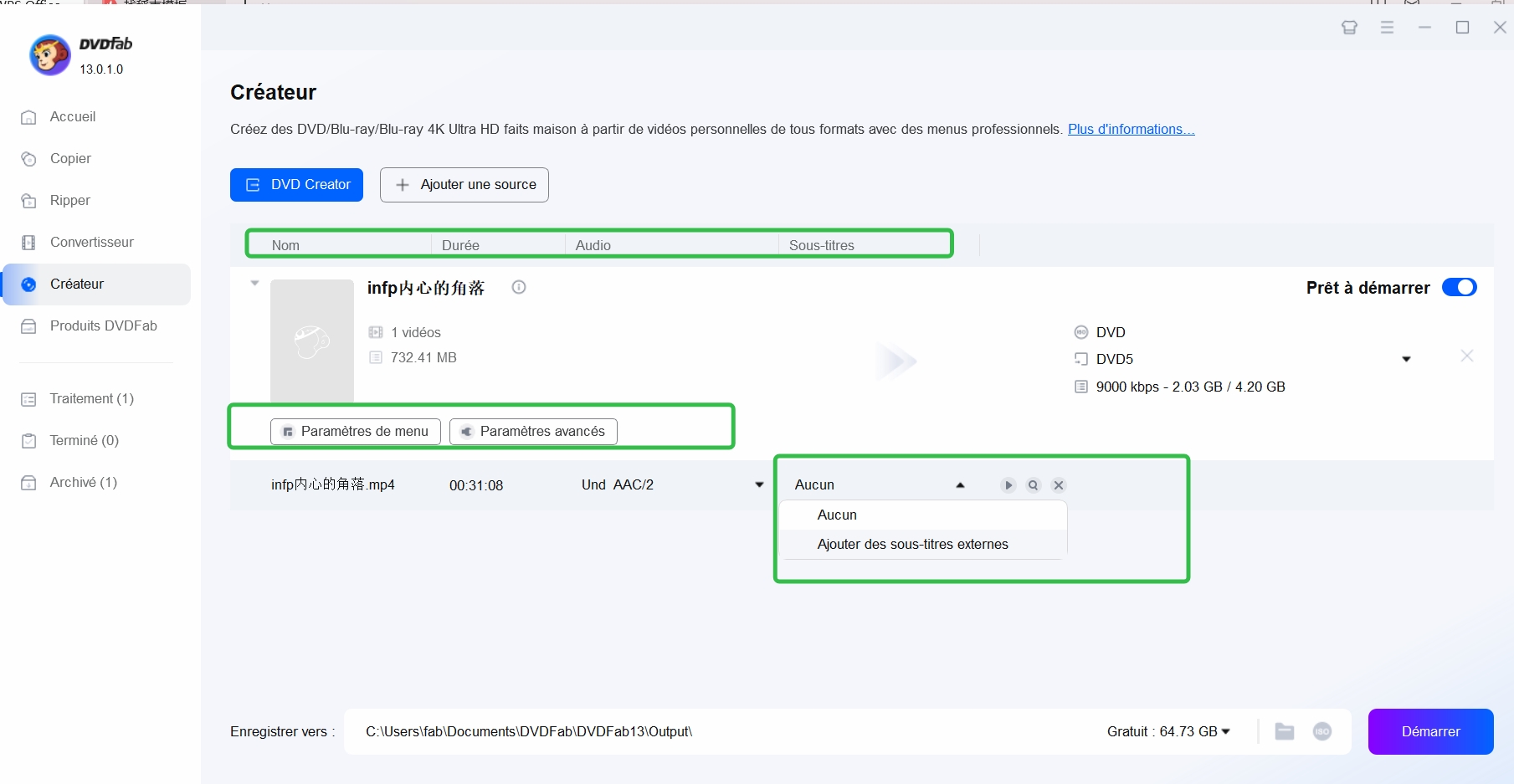
Task: Select the Créateur sidebar item
Action: (96, 284)
